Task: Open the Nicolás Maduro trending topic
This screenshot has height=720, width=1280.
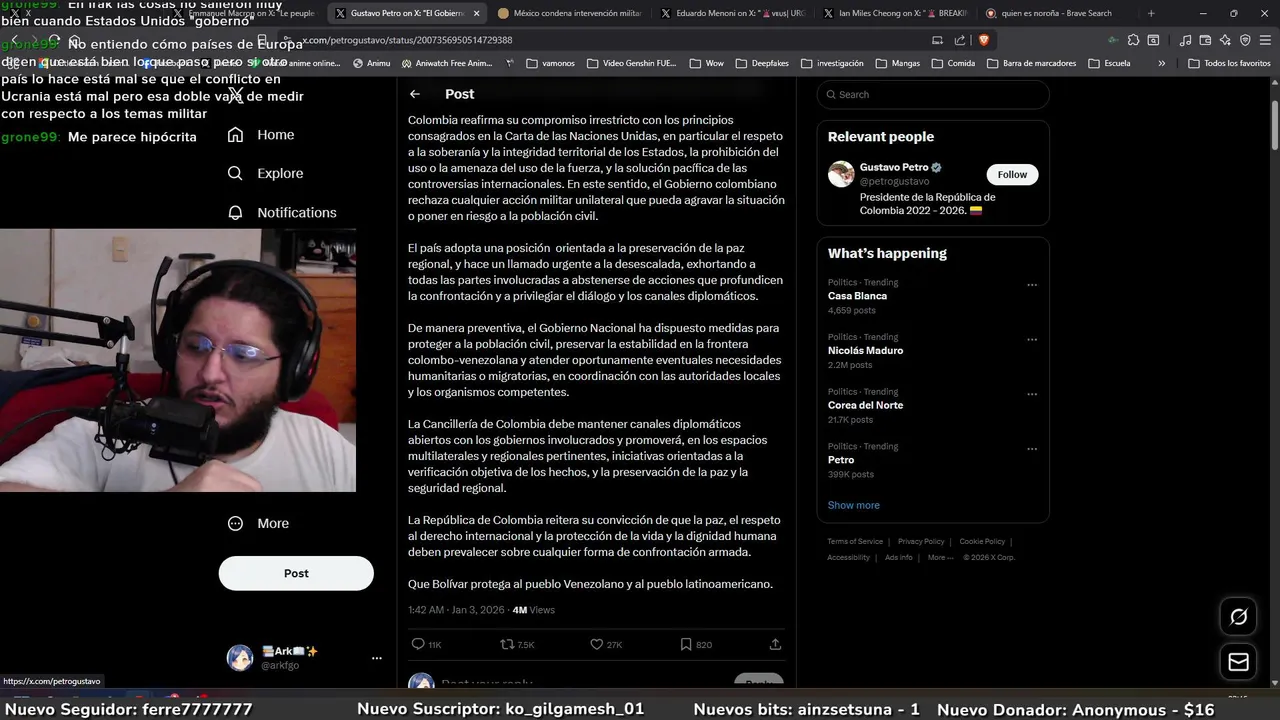Action: click(x=865, y=351)
